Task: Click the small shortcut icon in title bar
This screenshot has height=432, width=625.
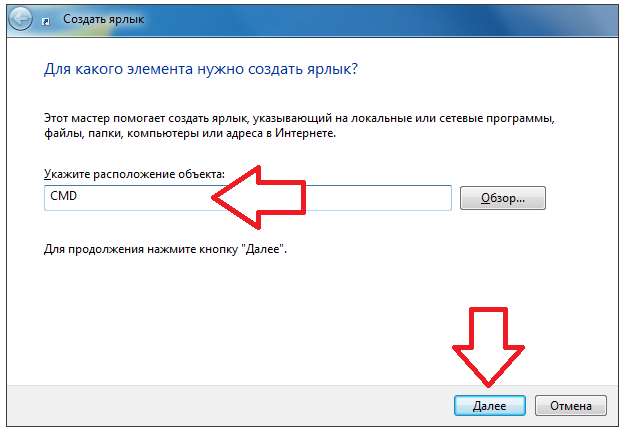Action: 48,20
